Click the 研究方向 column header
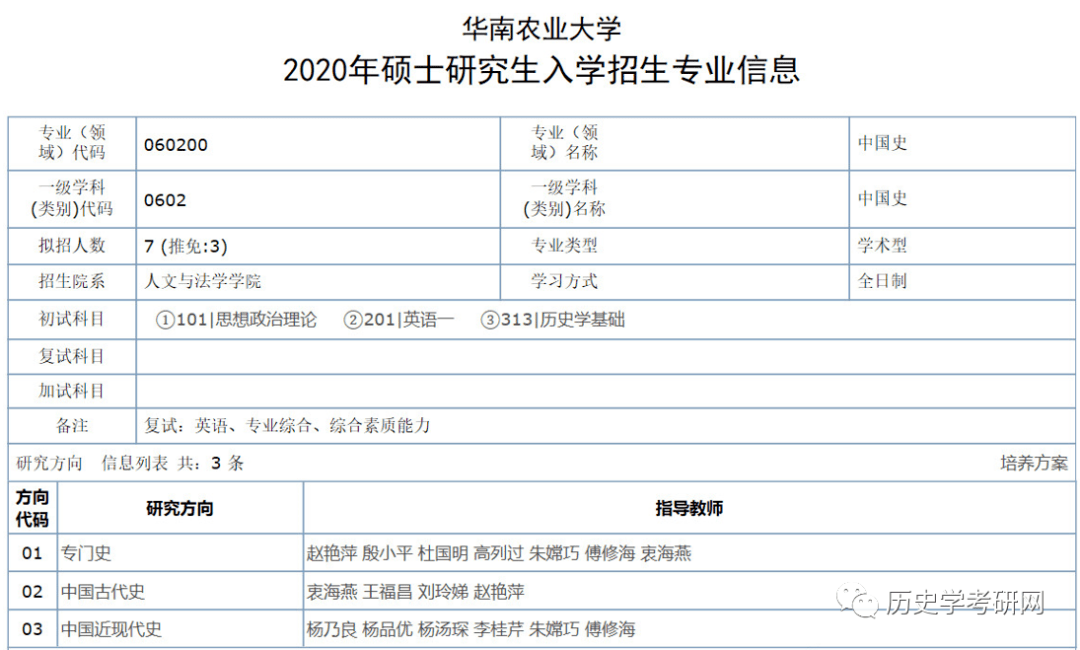1080x650 pixels. [180, 509]
